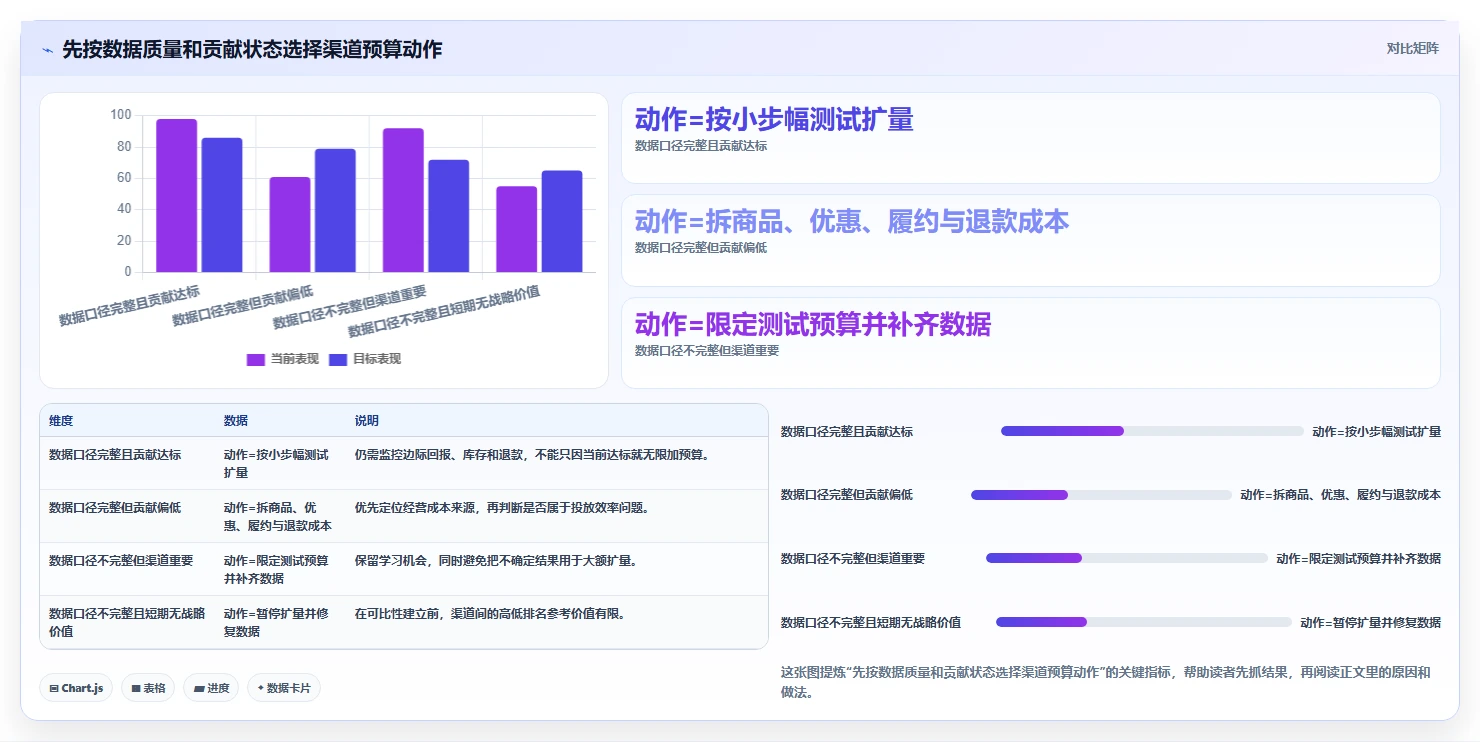This screenshot has width=1480, height=742.
Task: Click the 动作=拆商品、优惠、履约与退款成本 card heading
Action: [x=852, y=222]
